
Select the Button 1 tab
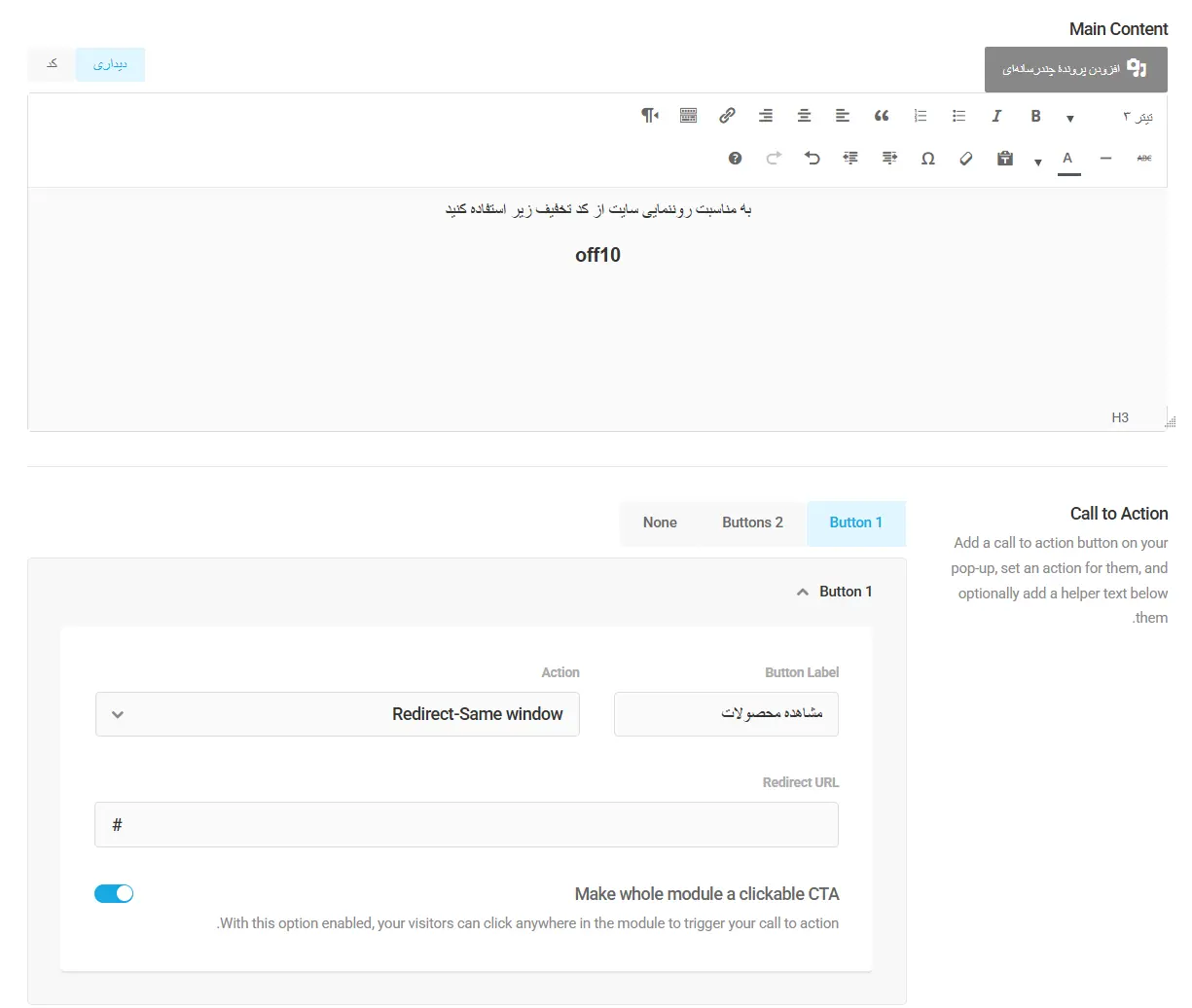[x=856, y=522]
